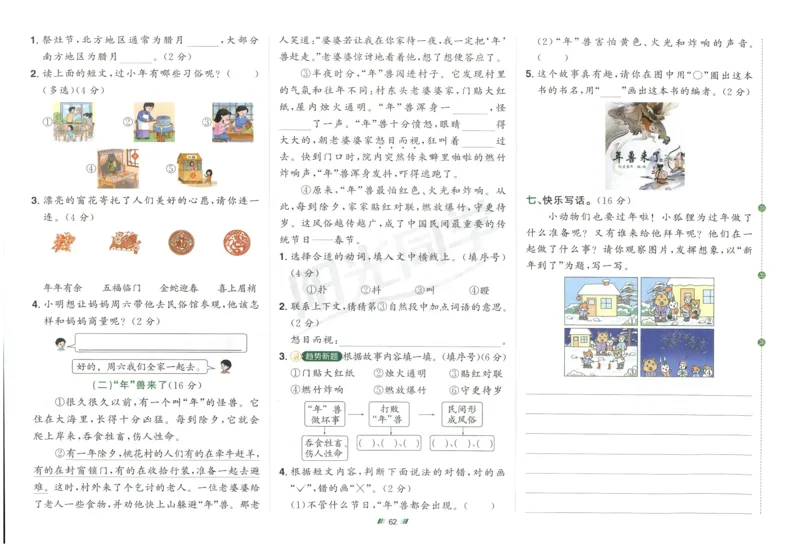Viewport: 800px width, 548px height.
Task: Pick option ⑥守更待岁
Action: point(476,390)
